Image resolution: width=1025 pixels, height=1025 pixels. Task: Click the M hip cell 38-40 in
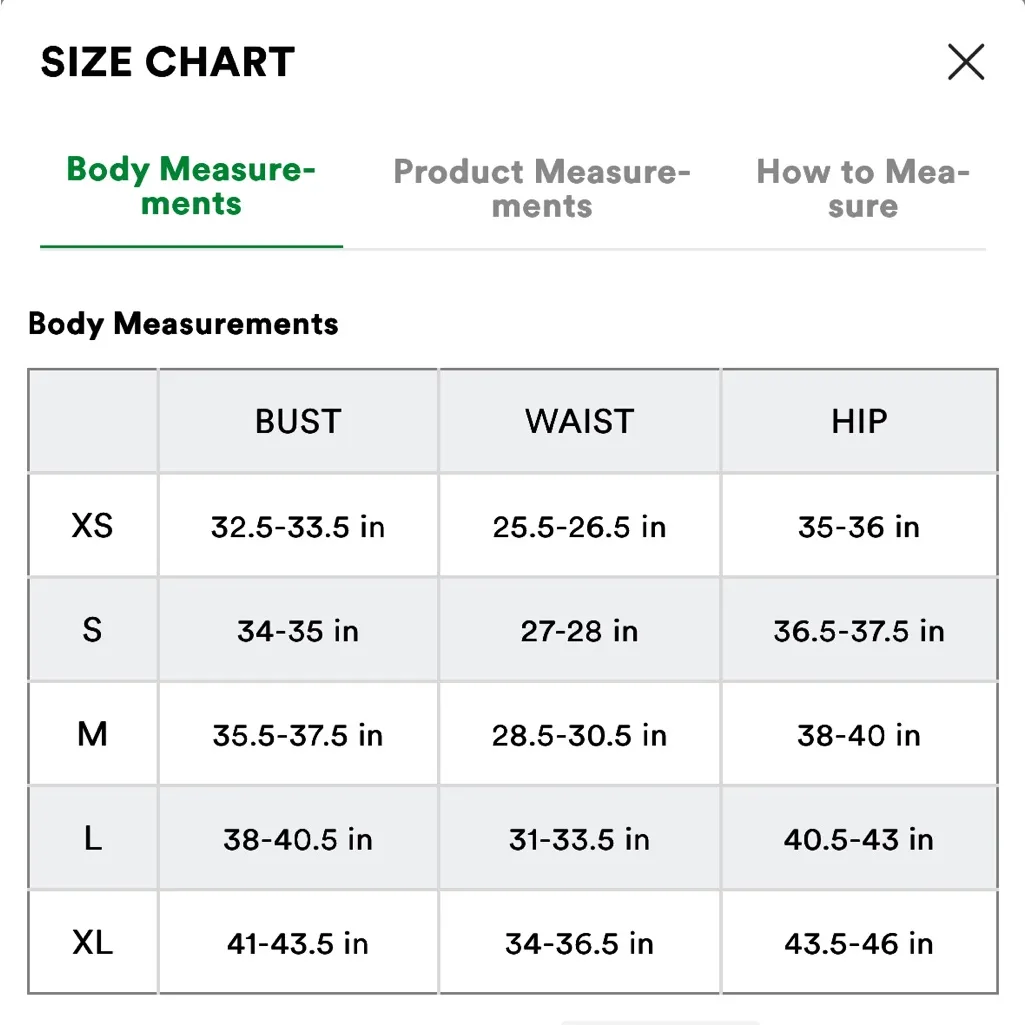click(x=859, y=736)
